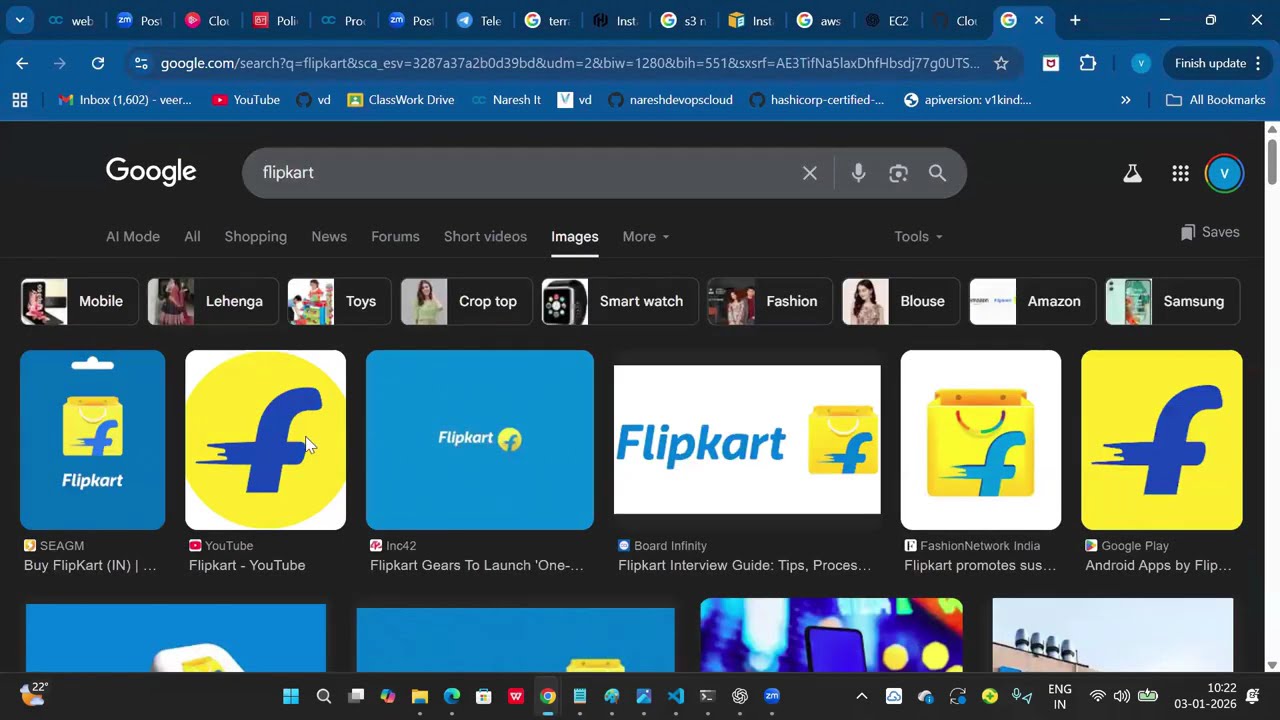
Task: Submit search with the magnifier icon
Action: [937, 173]
